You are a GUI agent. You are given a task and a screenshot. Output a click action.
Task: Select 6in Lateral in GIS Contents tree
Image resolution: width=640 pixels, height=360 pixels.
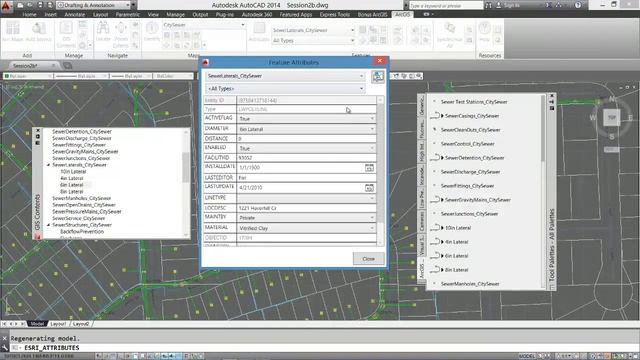tap(71, 185)
